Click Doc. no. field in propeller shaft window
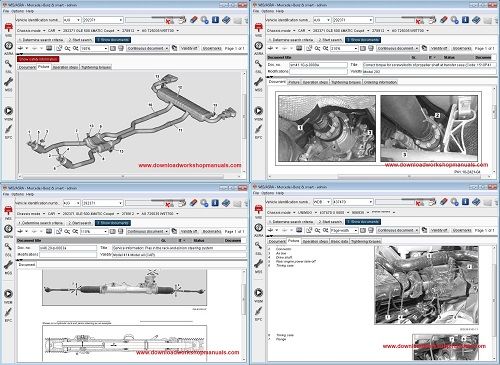The height and width of the screenshot is (365, 500). pyautogui.click(x=318, y=65)
